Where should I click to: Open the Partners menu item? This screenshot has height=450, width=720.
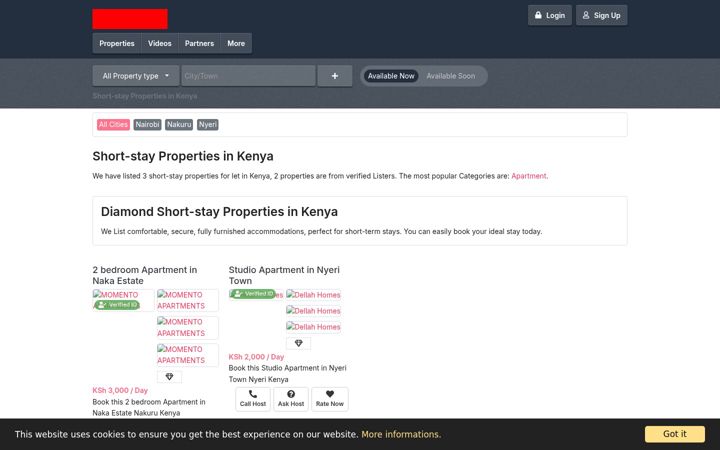click(x=199, y=43)
